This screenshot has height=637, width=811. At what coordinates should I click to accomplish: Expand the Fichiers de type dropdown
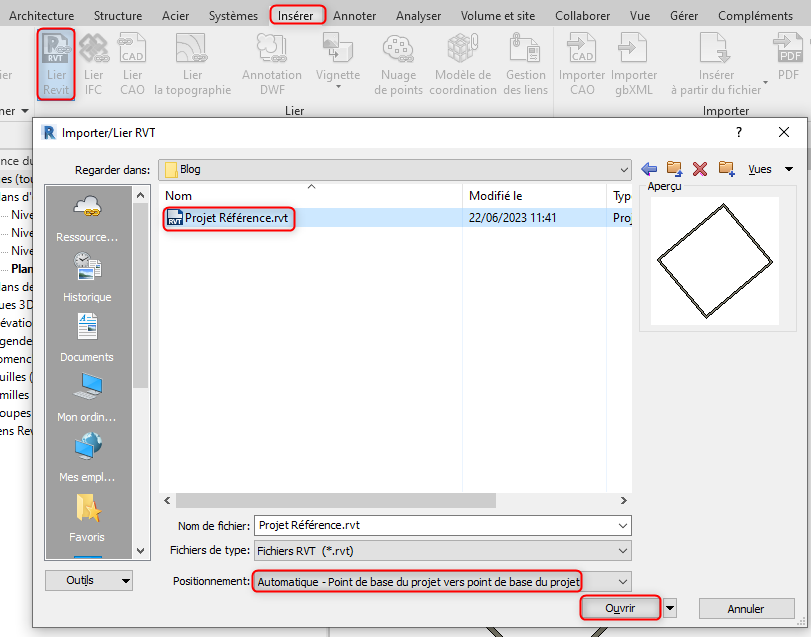pos(624,551)
